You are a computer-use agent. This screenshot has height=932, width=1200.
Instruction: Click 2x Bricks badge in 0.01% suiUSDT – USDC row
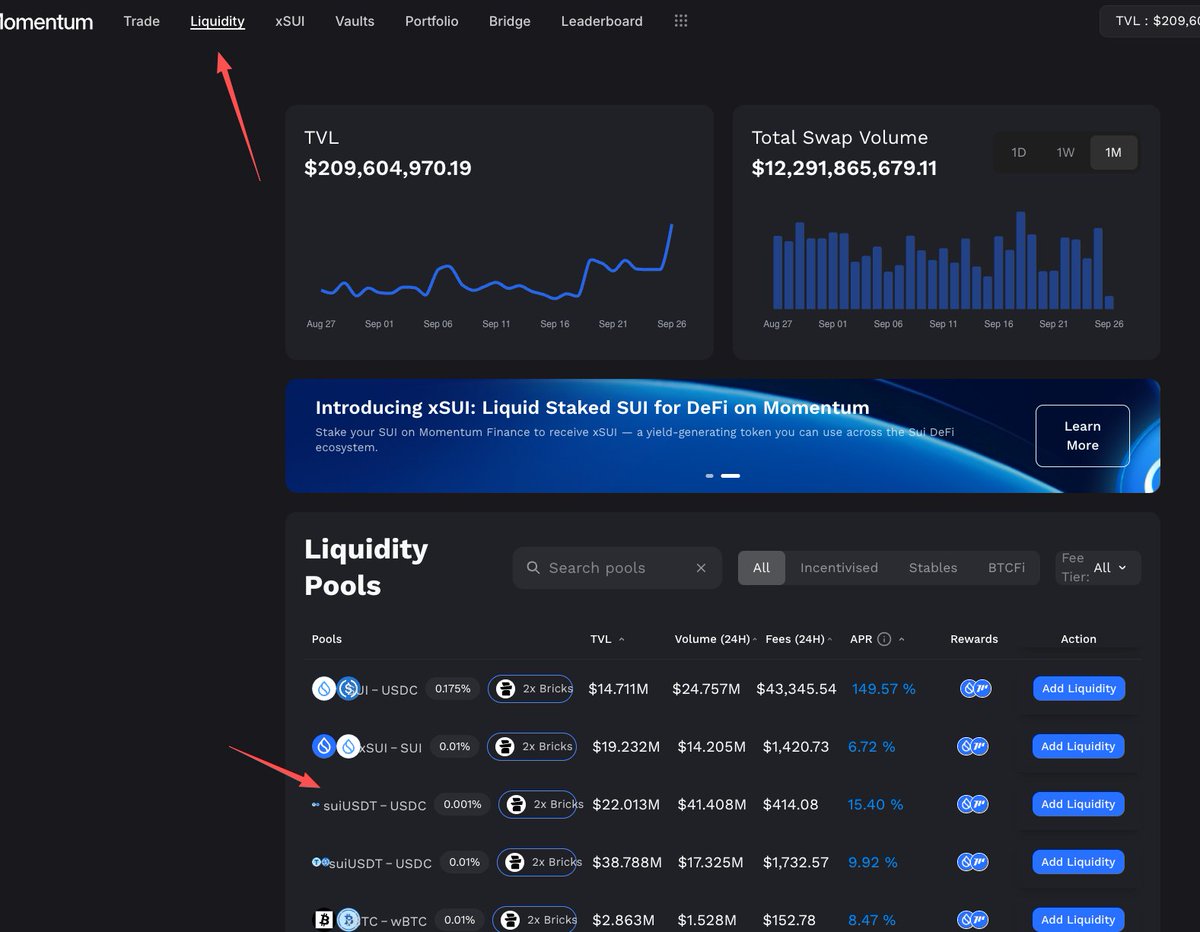click(x=539, y=862)
